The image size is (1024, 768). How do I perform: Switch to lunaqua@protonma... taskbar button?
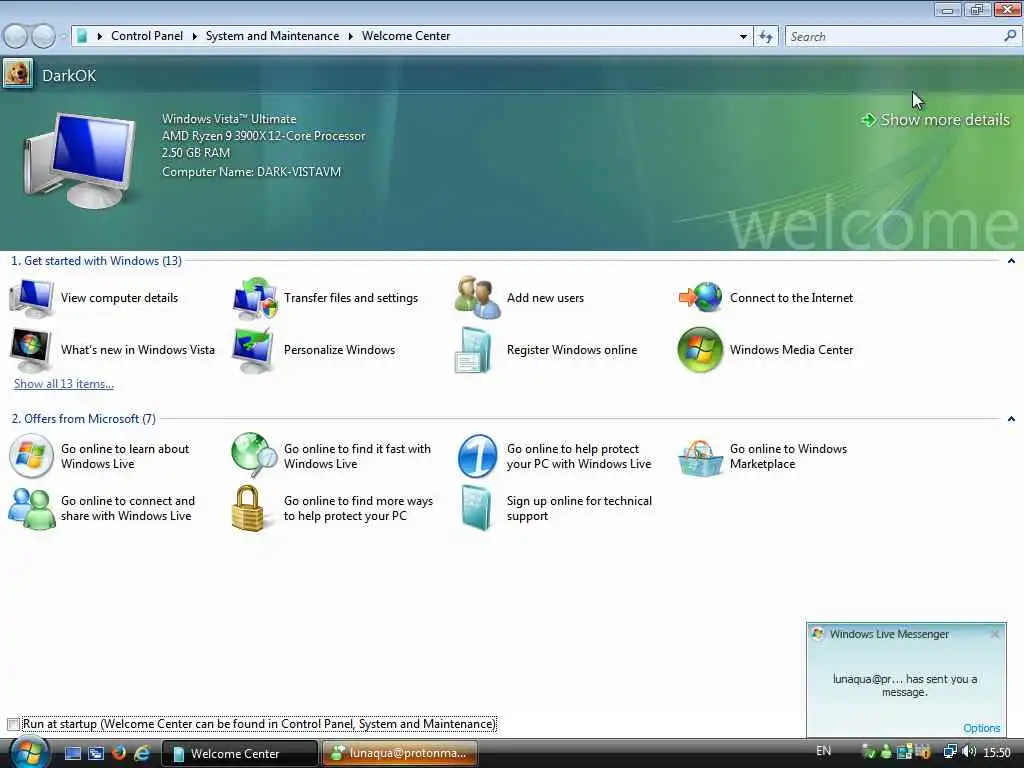tap(400, 753)
